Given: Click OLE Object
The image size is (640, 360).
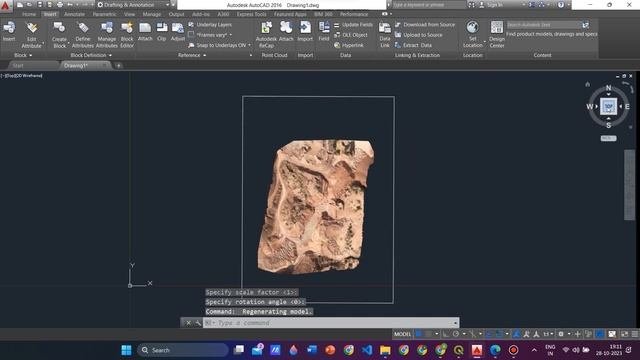Looking at the screenshot, I should [351, 35].
